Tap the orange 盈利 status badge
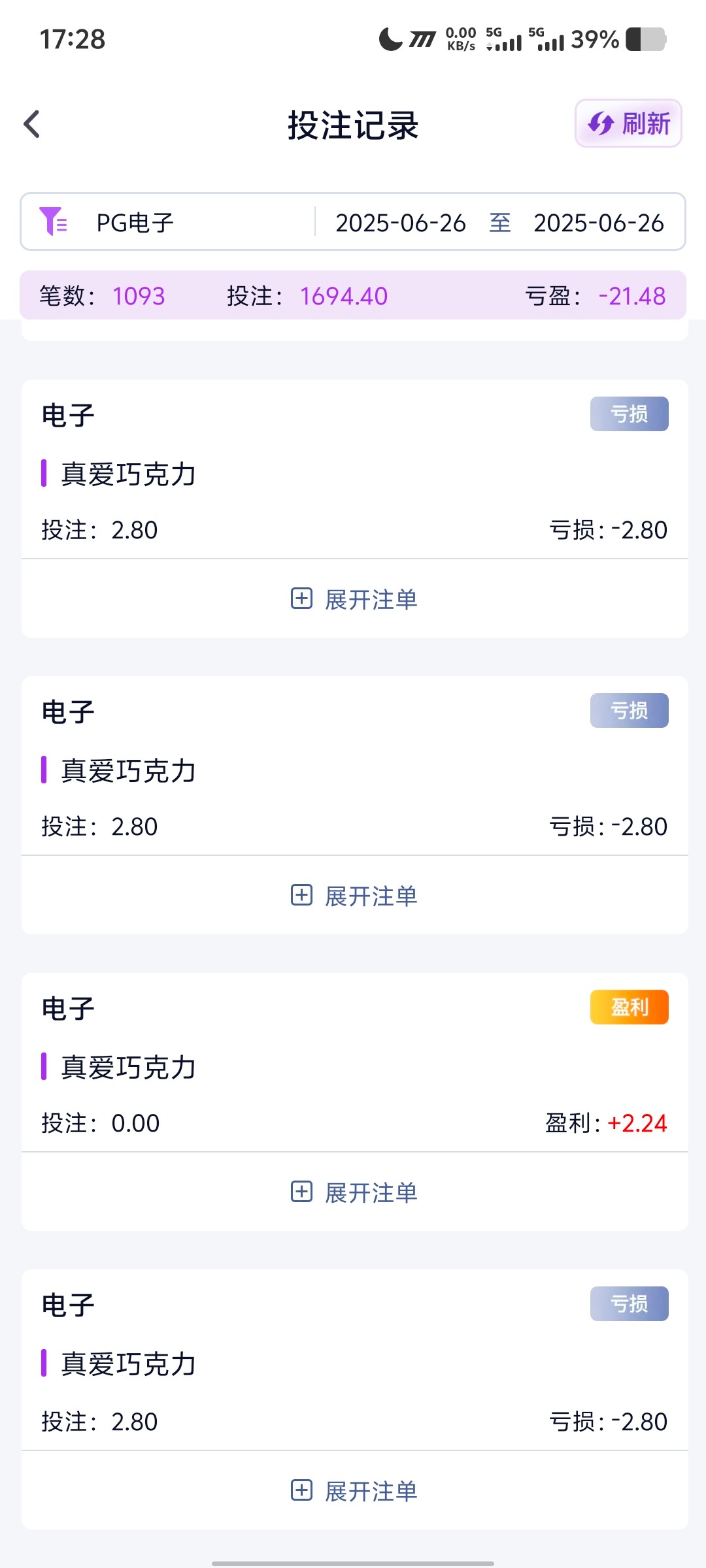The width and height of the screenshot is (706, 1568). (629, 1007)
